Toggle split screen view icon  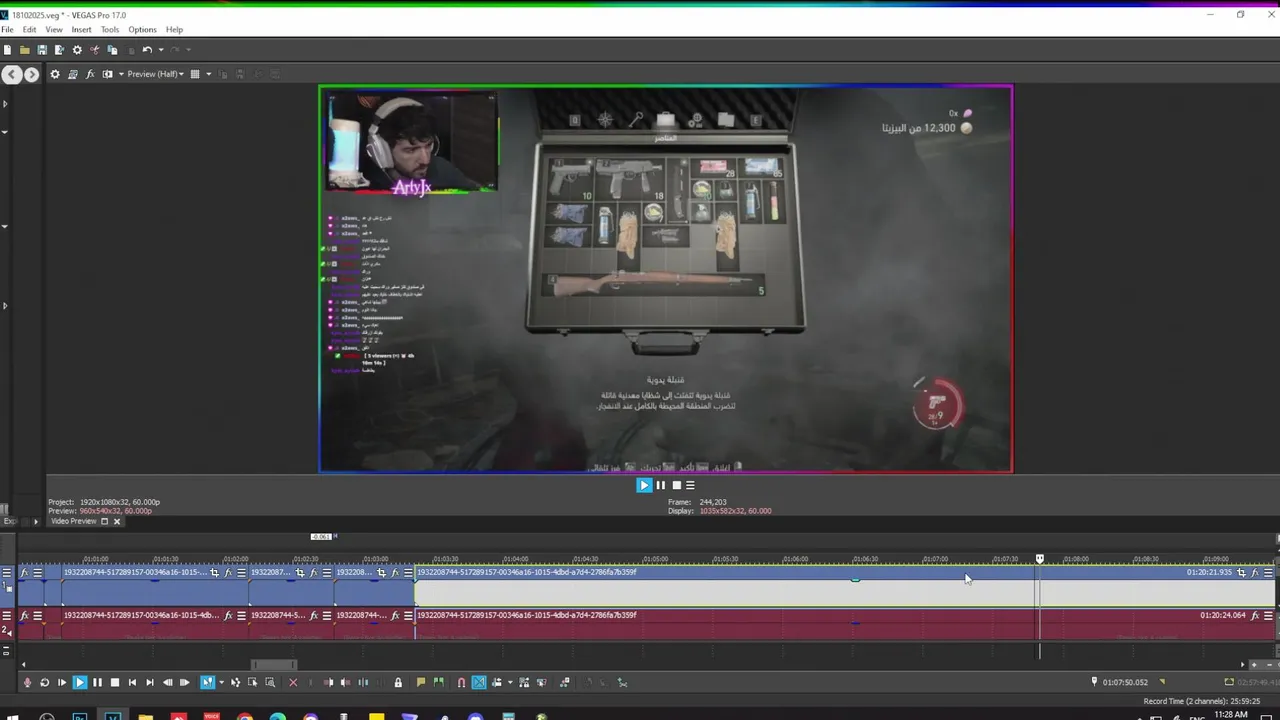(x=107, y=74)
